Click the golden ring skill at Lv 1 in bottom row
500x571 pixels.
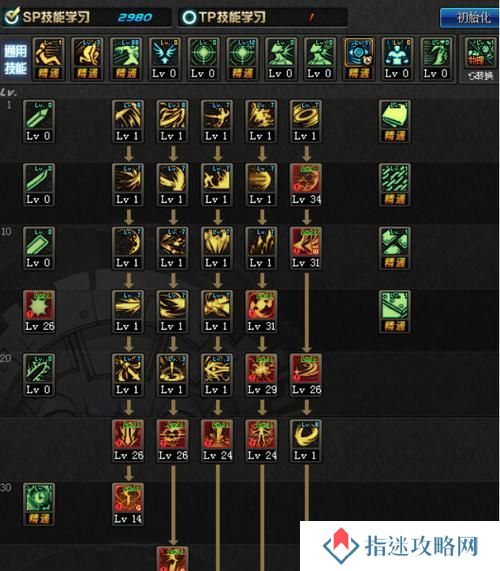click(x=306, y=441)
